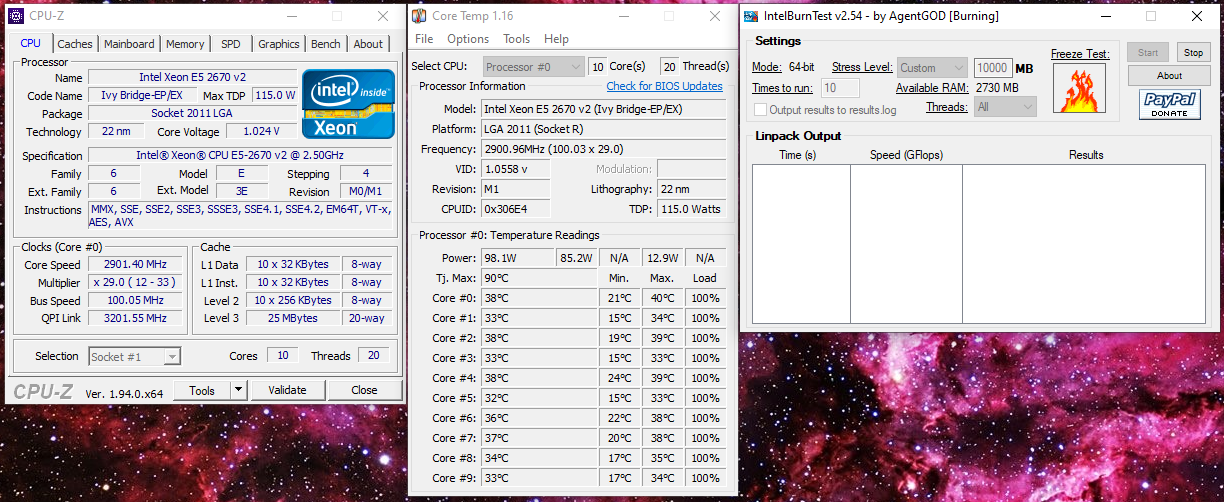
Task: Open the Socket #1 selection dropdown in CPU-Z
Action: click(134, 356)
